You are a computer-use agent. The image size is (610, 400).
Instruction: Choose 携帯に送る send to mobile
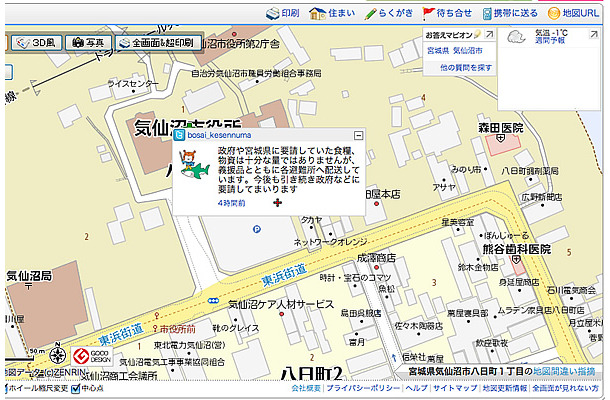point(510,13)
